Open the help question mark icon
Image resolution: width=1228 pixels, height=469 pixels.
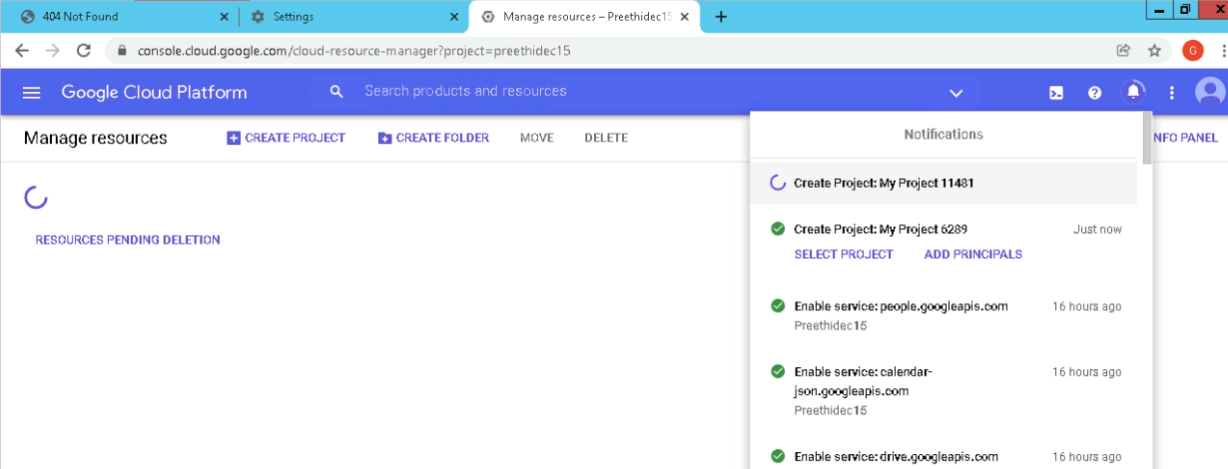[x=1095, y=92]
